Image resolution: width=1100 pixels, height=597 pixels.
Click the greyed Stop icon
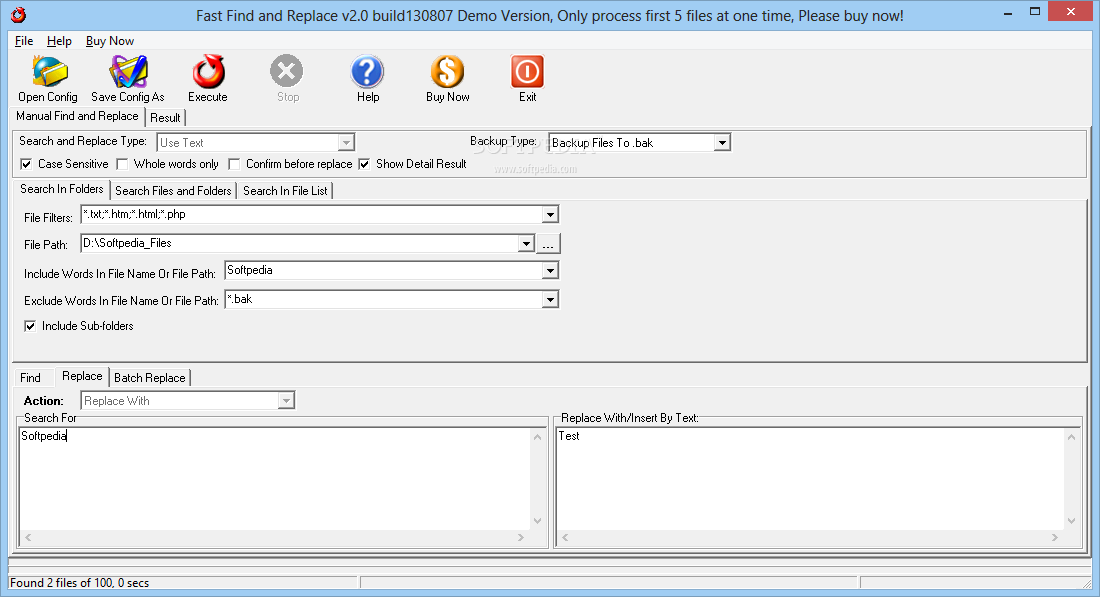[286, 71]
